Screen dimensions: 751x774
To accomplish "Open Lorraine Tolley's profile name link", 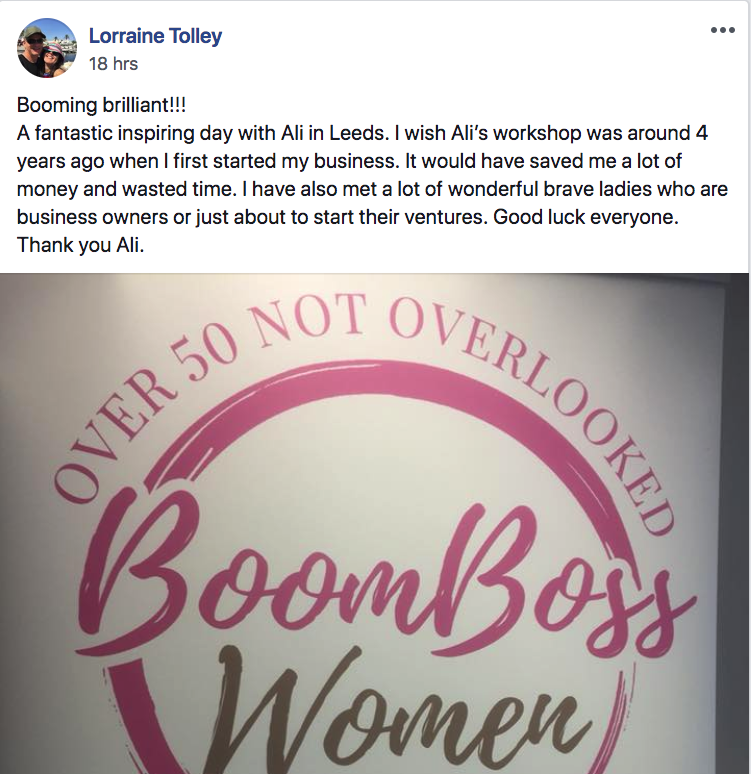I will pos(155,37).
